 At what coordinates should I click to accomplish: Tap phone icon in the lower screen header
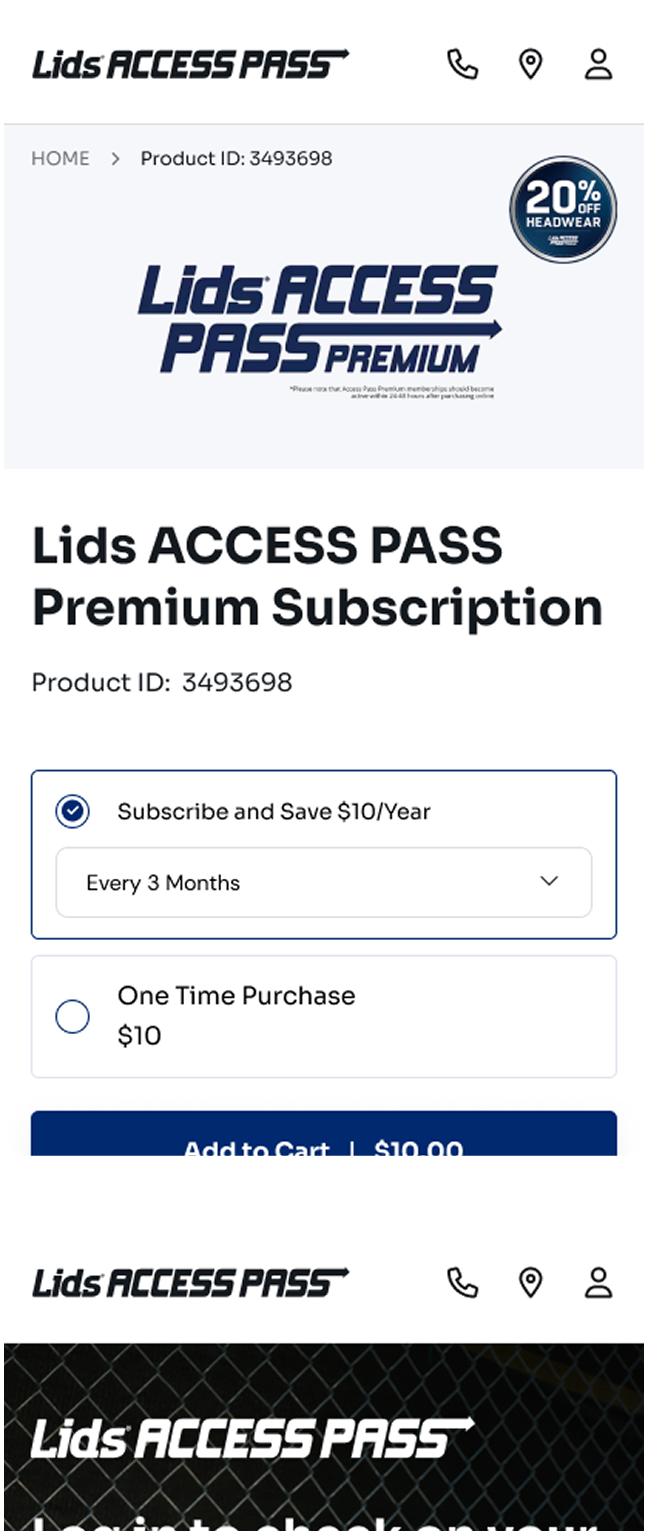coord(462,1282)
